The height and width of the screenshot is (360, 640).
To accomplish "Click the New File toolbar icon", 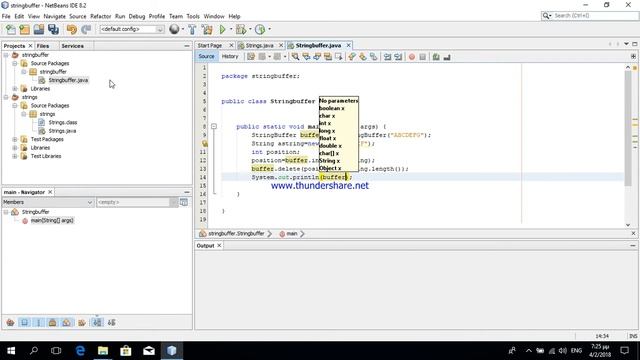I will tap(11, 29).
